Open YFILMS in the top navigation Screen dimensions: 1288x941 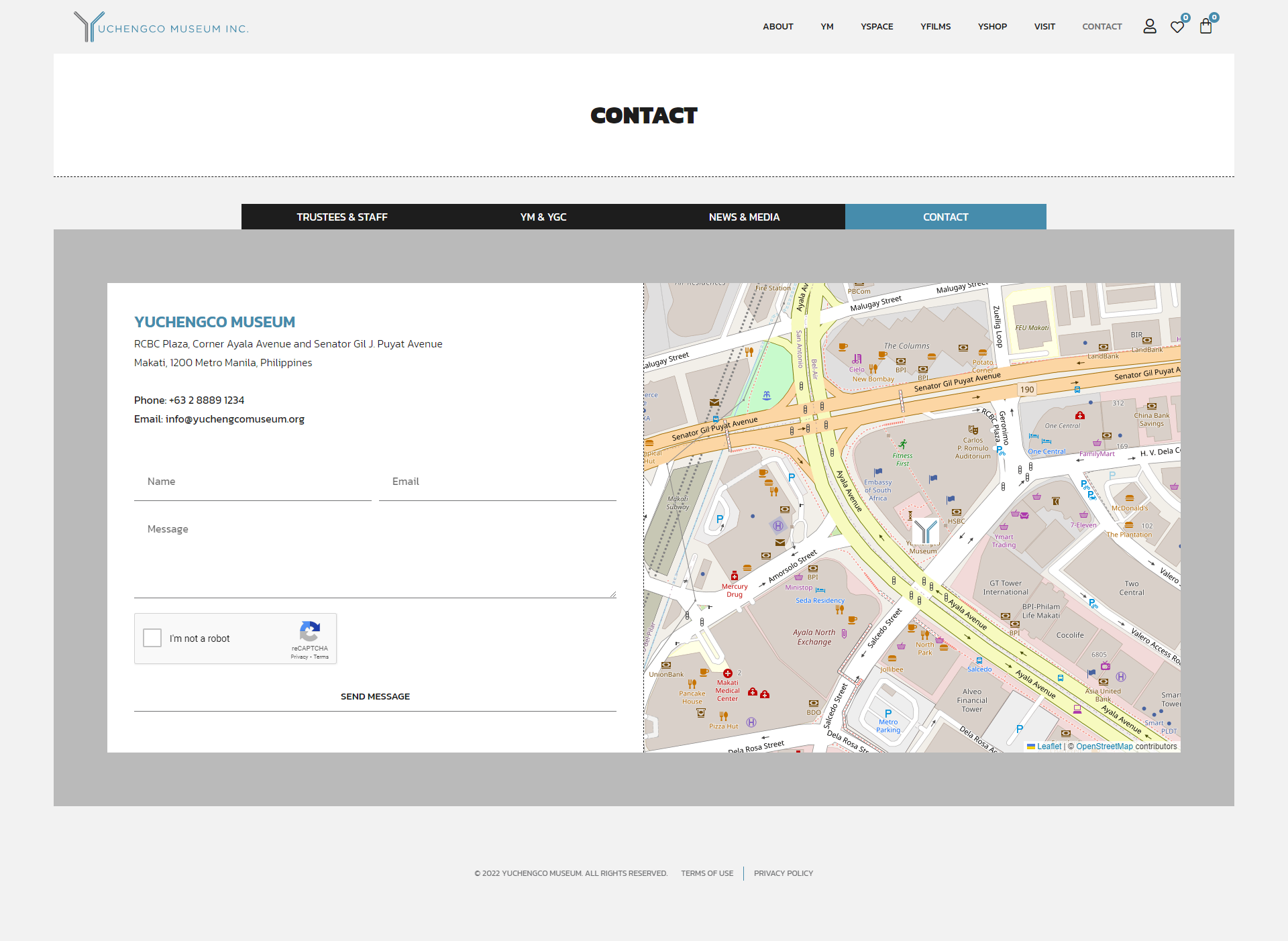(936, 27)
